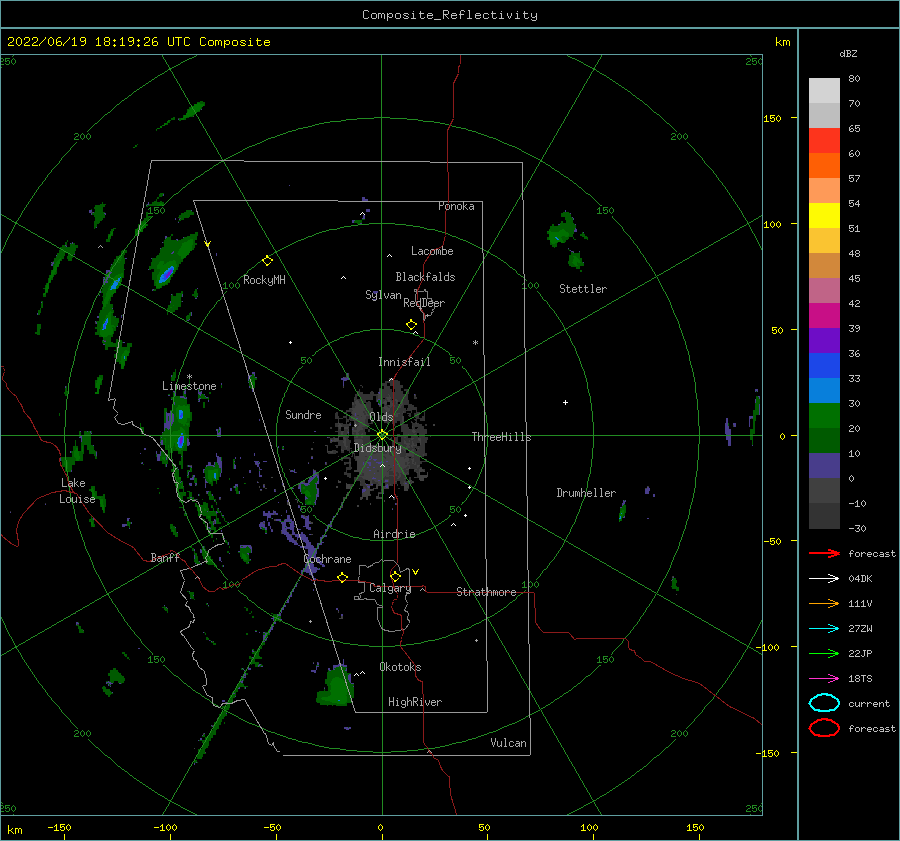The width and height of the screenshot is (900, 841).
Task: Click the red forecast arrow in legend
Action: 824,553
